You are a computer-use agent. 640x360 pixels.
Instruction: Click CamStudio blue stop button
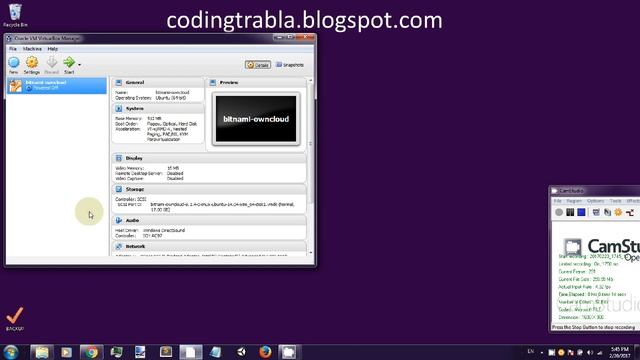[581, 212]
